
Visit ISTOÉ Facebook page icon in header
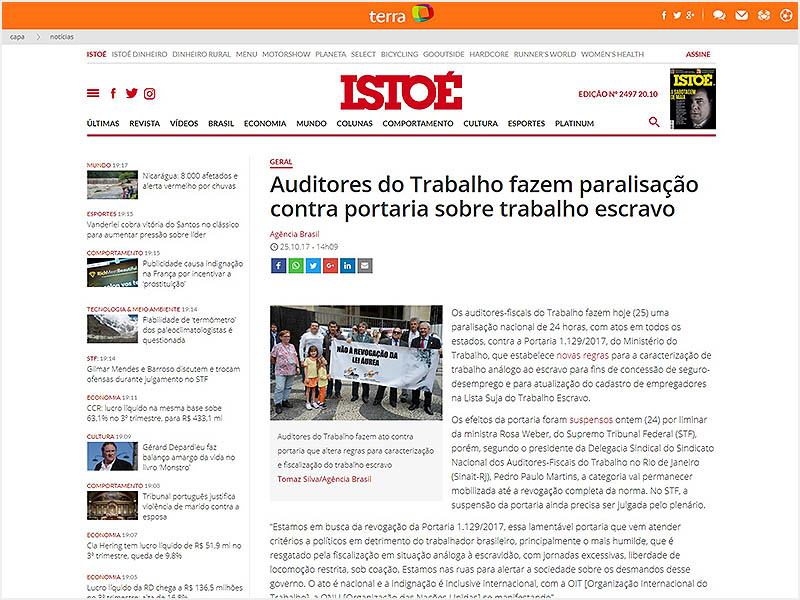[x=113, y=93]
